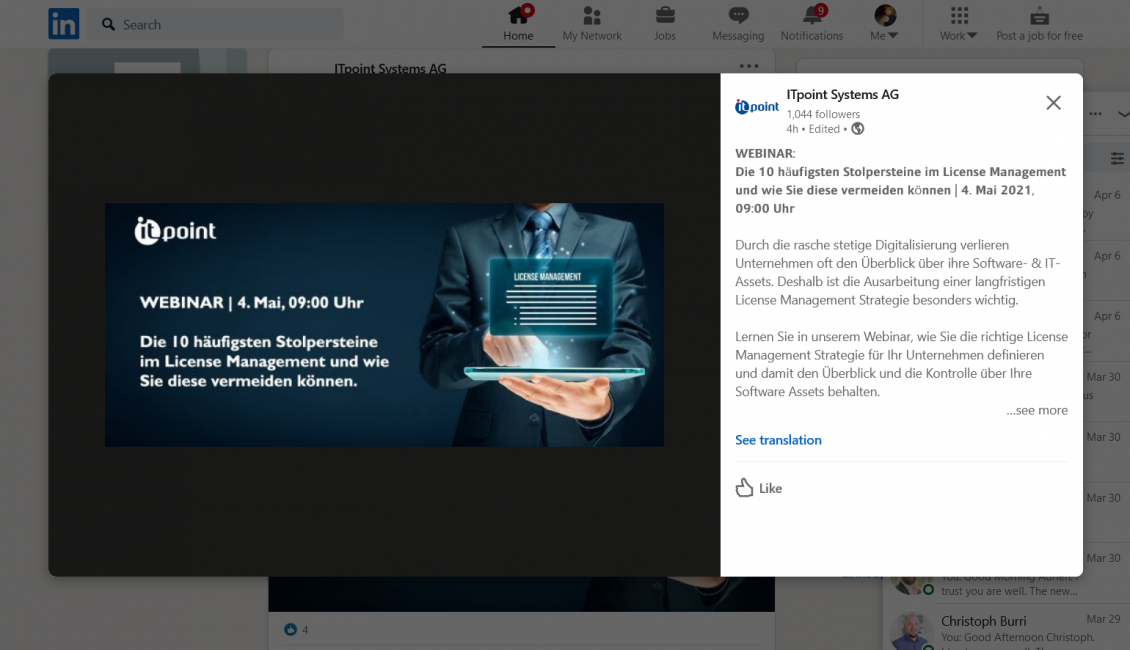Expand post text with see more
This screenshot has width=1130, height=650.
point(1037,410)
